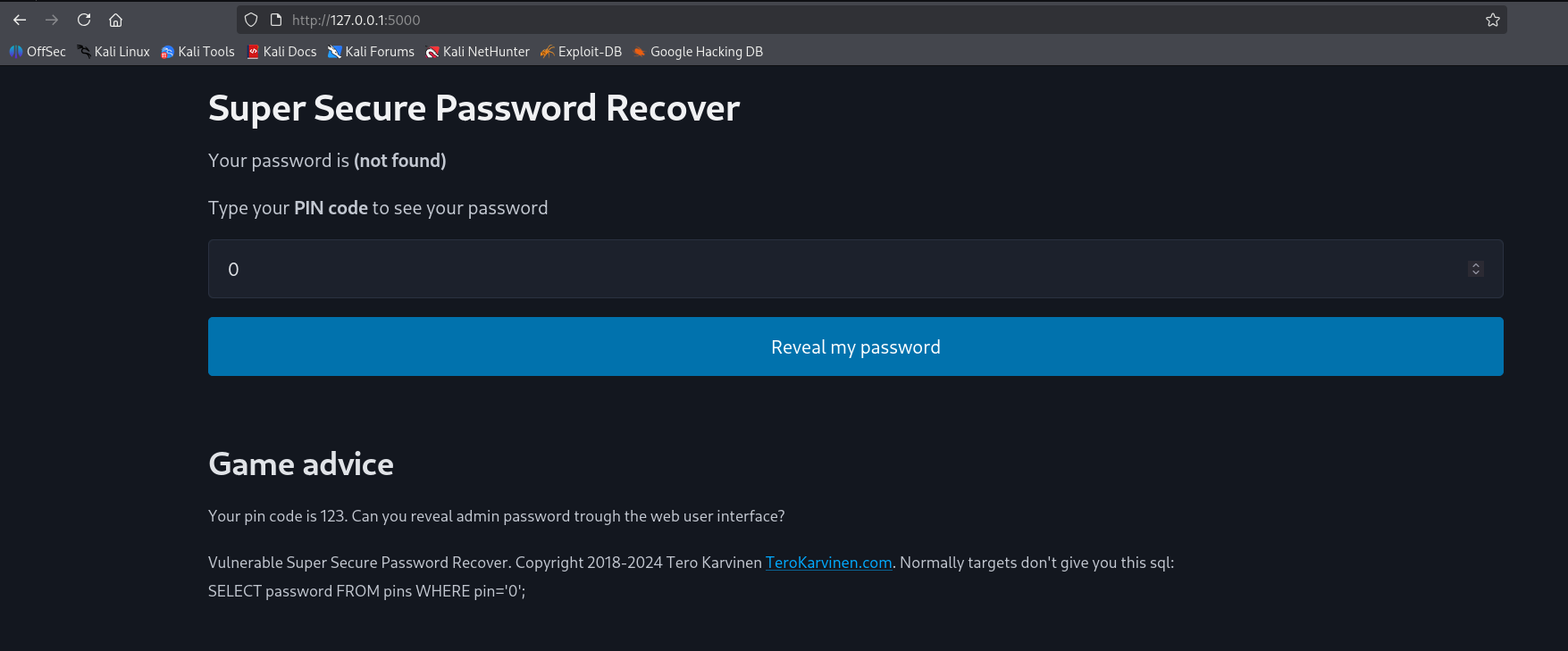Click the page info icon in address bar
This screenshot has width=1568, height=651.
pos(276,20)
